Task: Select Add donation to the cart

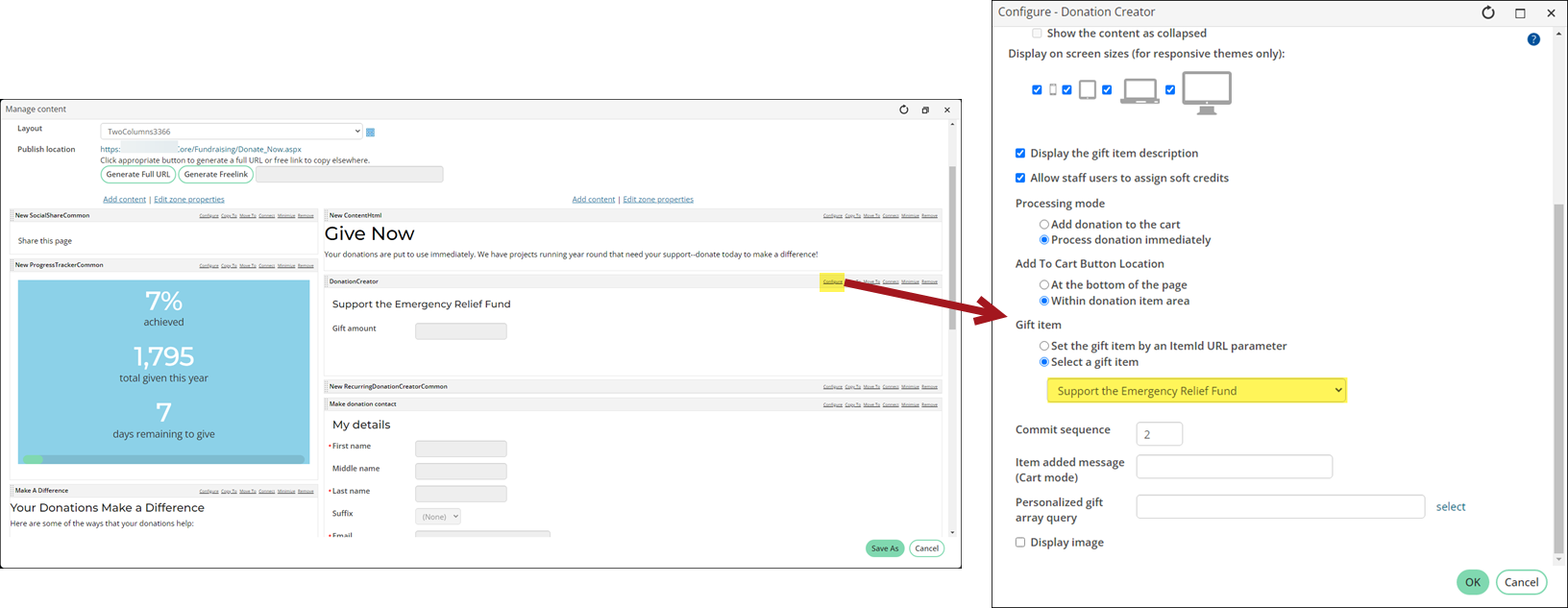Action: (x=1044, y=225)
